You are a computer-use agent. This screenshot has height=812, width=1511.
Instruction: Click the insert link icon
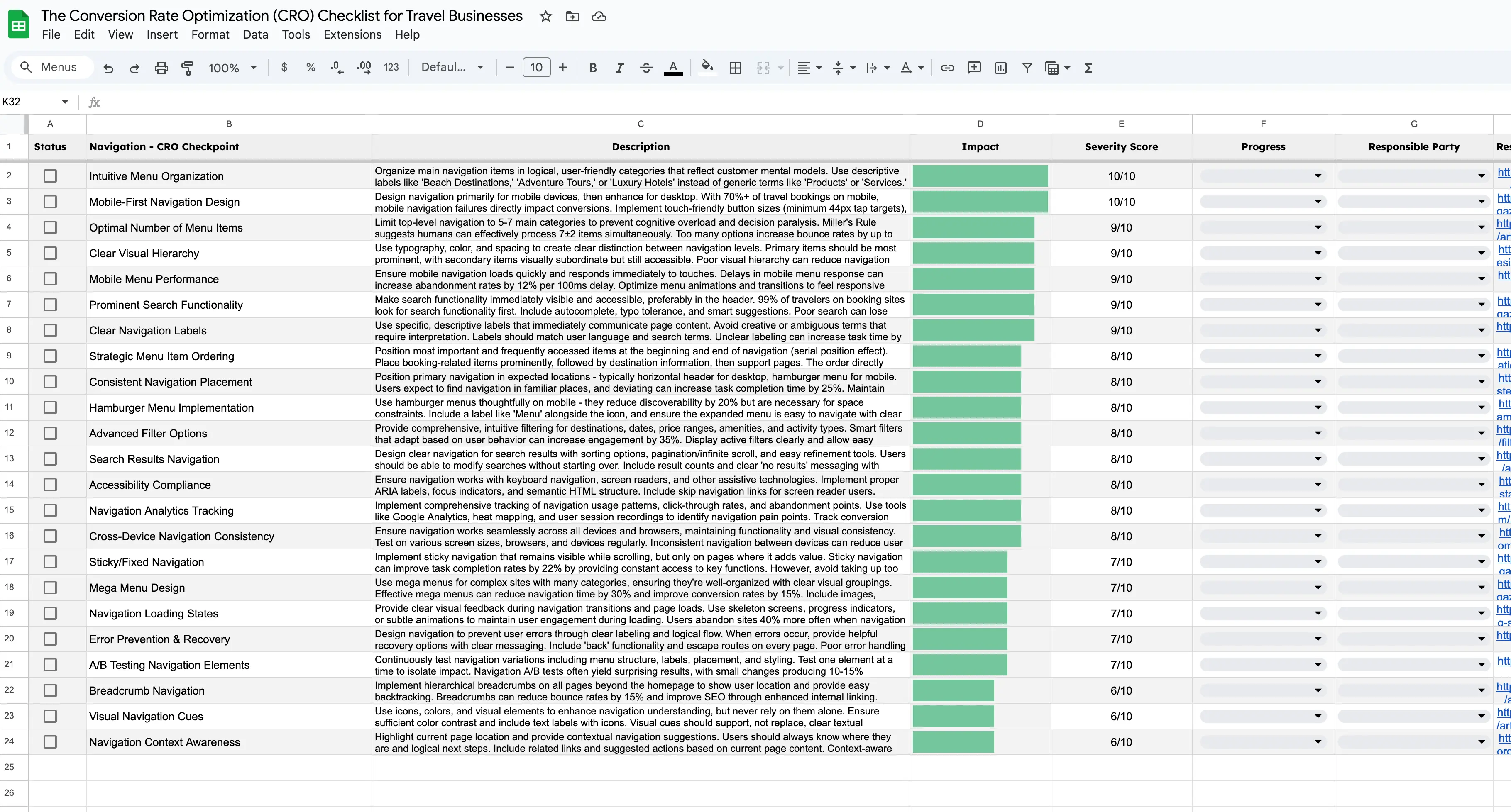click(x=947, y=68)
